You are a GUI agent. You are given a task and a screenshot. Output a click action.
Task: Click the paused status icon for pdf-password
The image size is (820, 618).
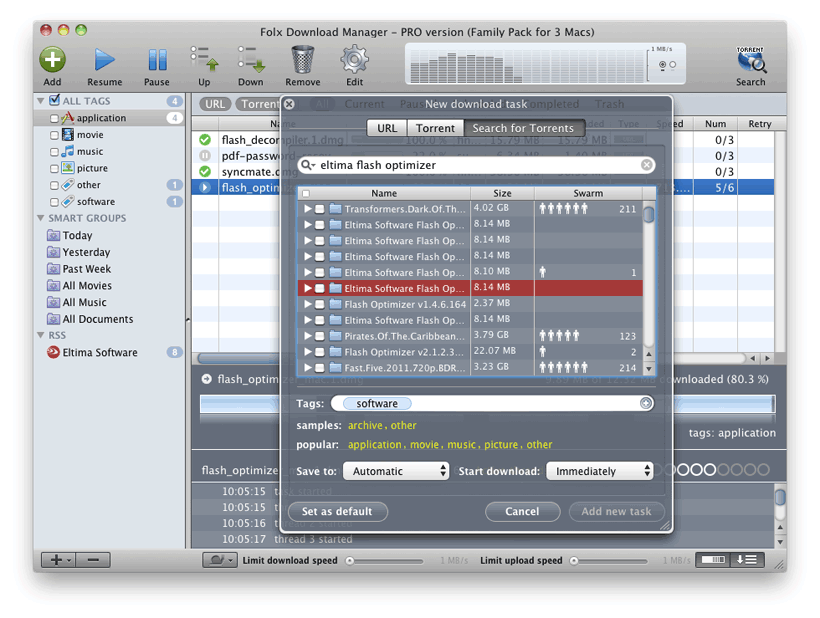pyautogui.click(x=205, y=155)
